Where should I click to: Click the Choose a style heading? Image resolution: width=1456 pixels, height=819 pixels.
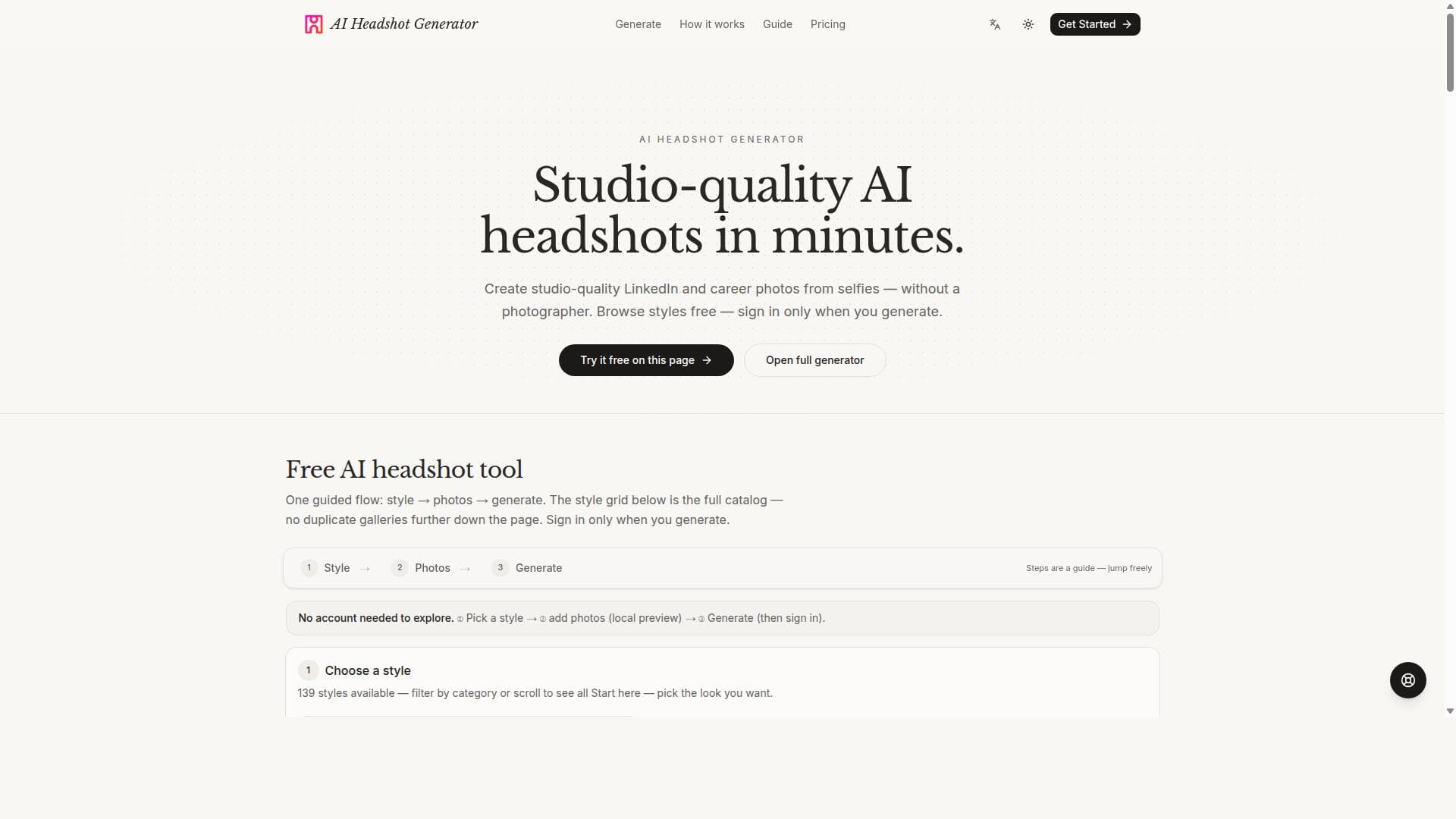click(368, 670)
